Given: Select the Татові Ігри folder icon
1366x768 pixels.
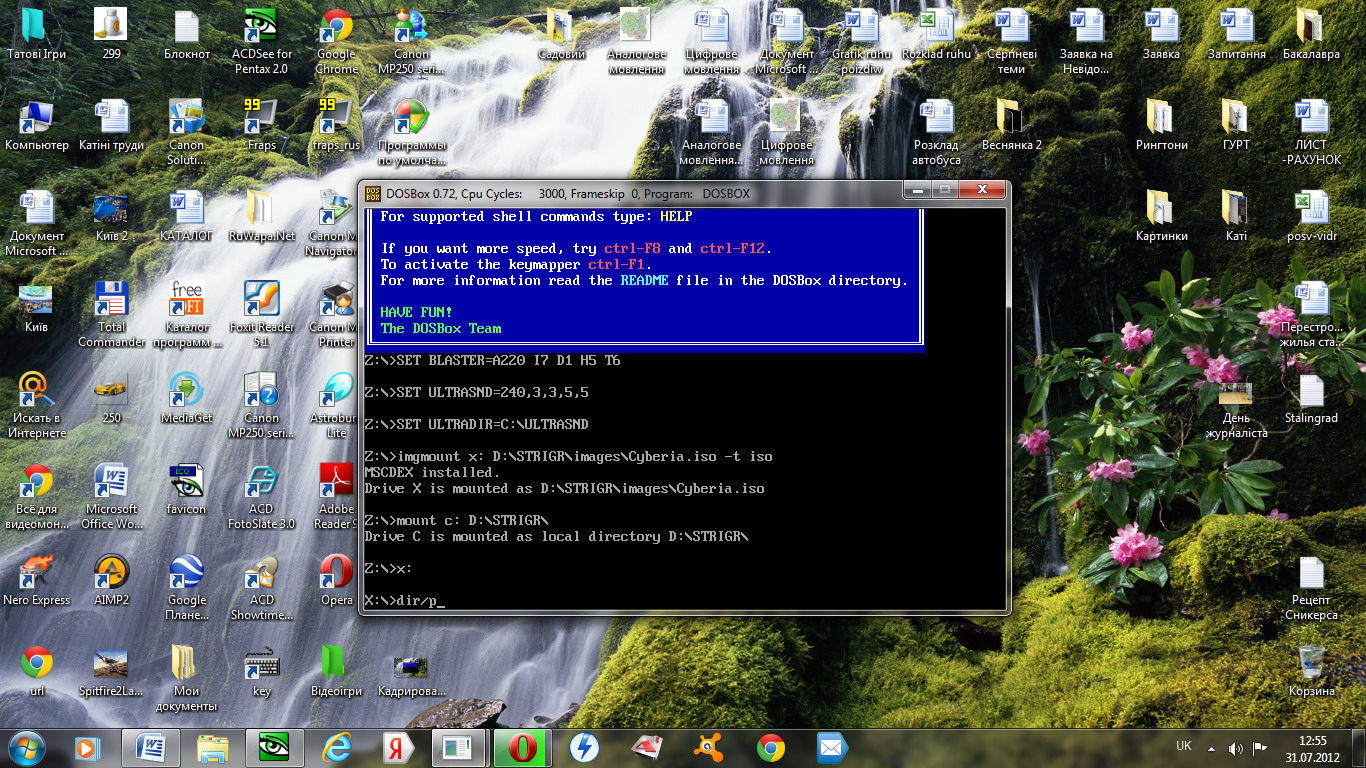Looking at the screenshot, I should tap(37, 35).
